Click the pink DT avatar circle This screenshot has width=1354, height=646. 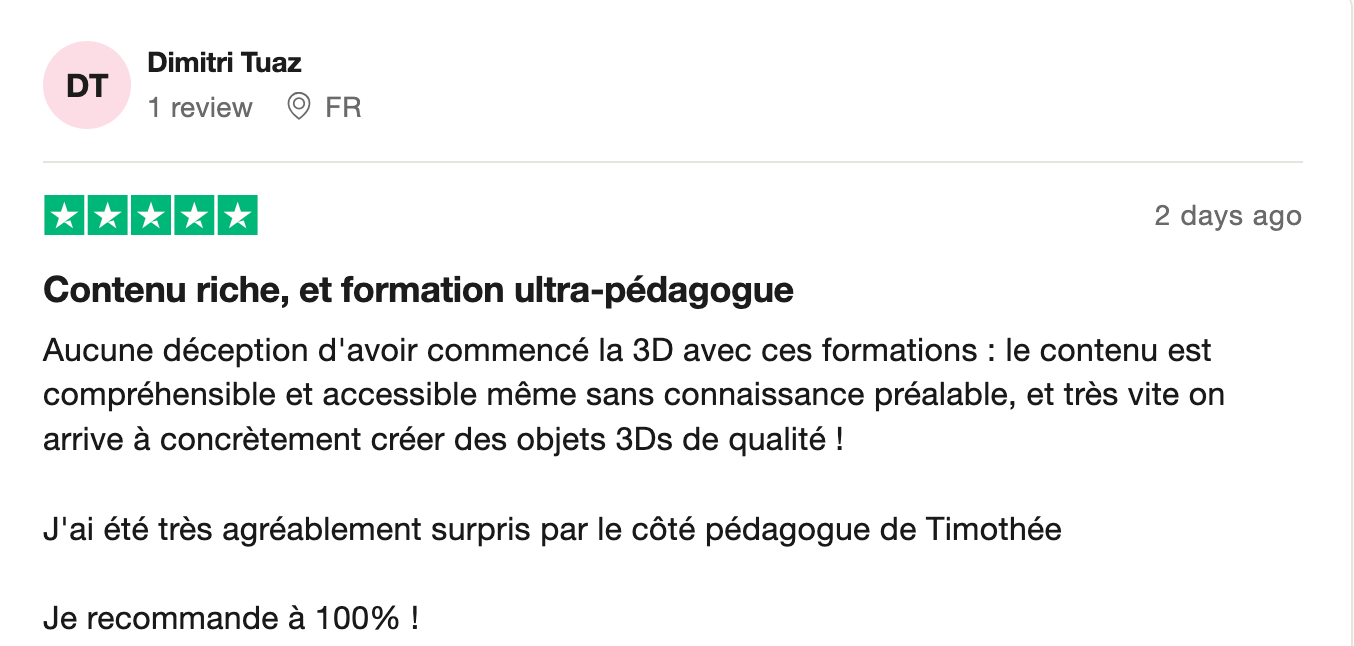[x=87, y=86]
